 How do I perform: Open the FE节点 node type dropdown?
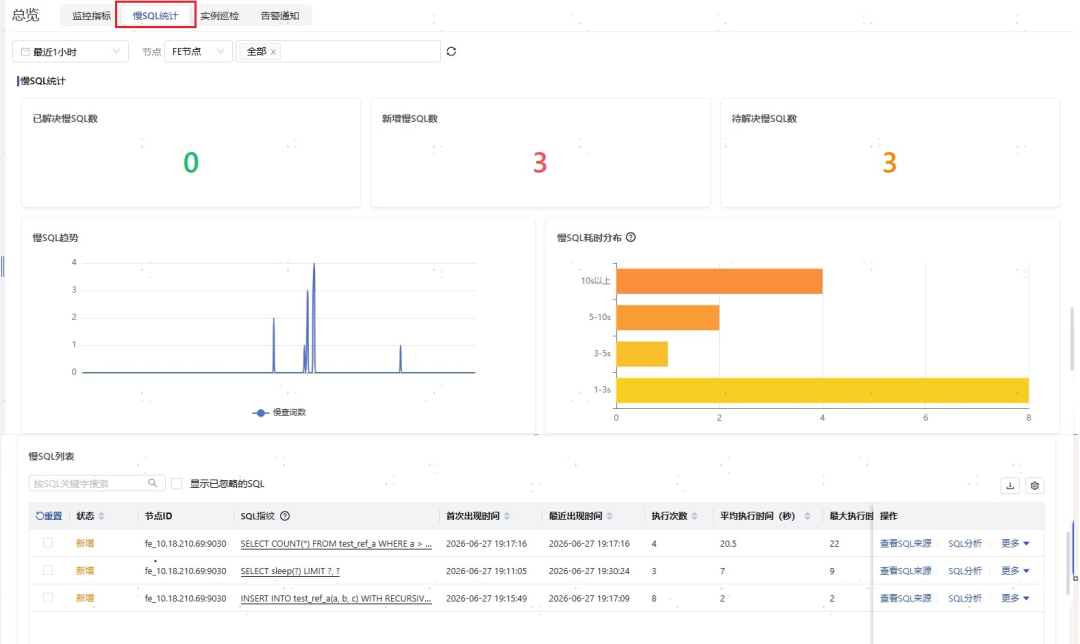(198, 52)
